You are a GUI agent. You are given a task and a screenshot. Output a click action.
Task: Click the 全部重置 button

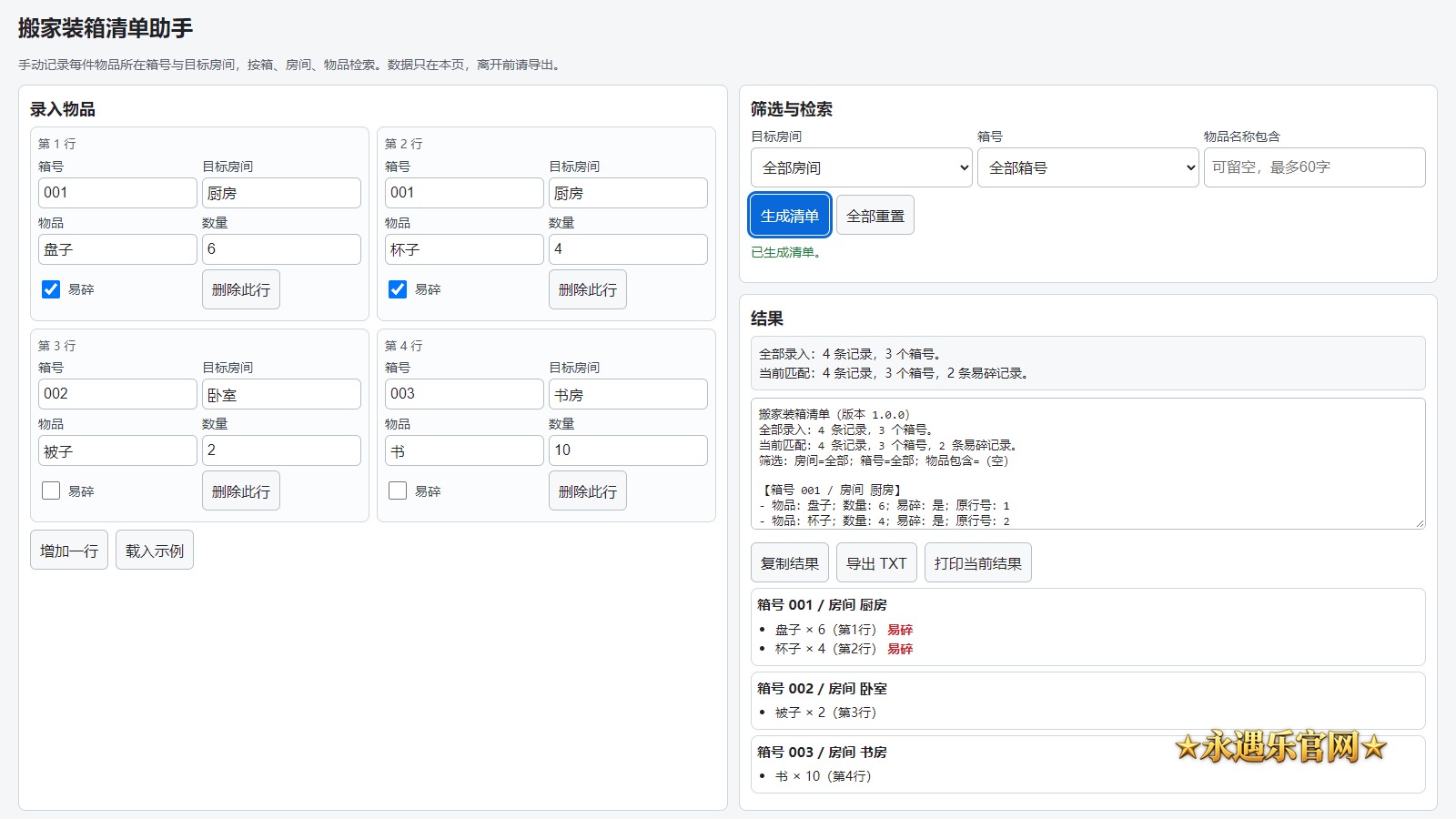tap(875, 216)
